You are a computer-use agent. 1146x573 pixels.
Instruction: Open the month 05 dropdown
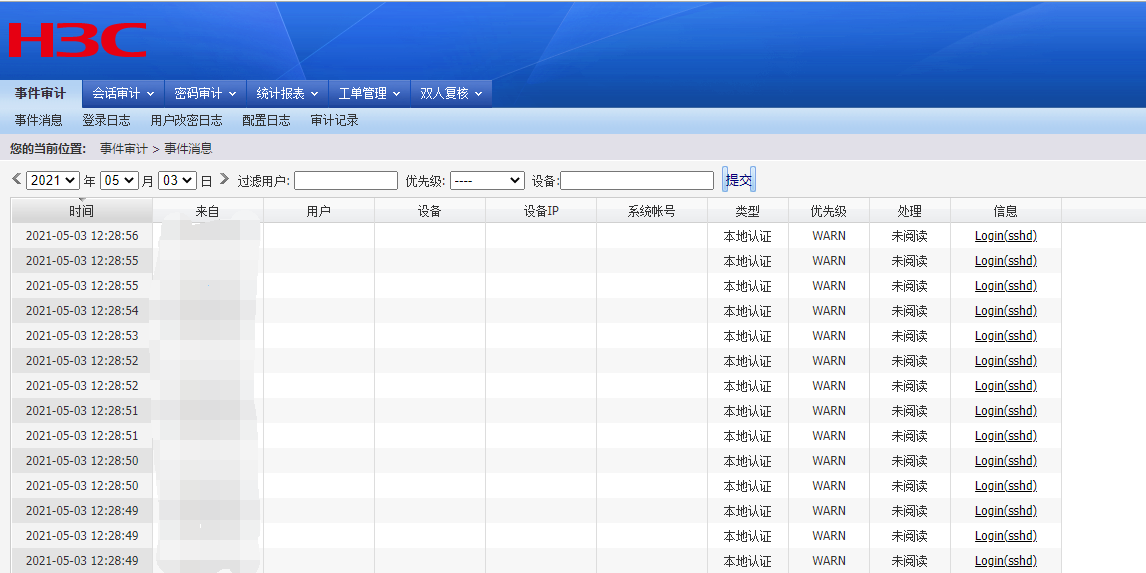pyautogui.click(x=119, y=181)
